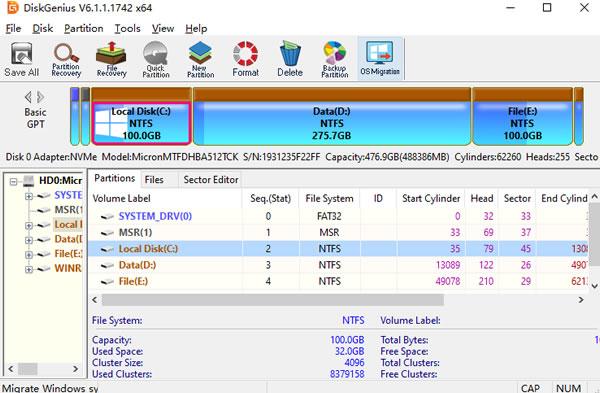Create a New Partition
The width and height of the screenshot is (600, 393).
(201, 59)
